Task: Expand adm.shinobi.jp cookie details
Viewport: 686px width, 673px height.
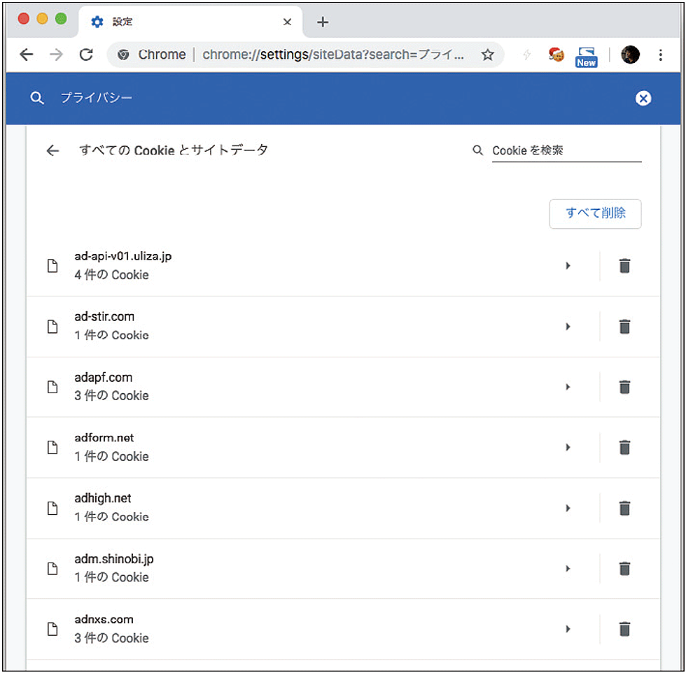Action: pos(568,568)
